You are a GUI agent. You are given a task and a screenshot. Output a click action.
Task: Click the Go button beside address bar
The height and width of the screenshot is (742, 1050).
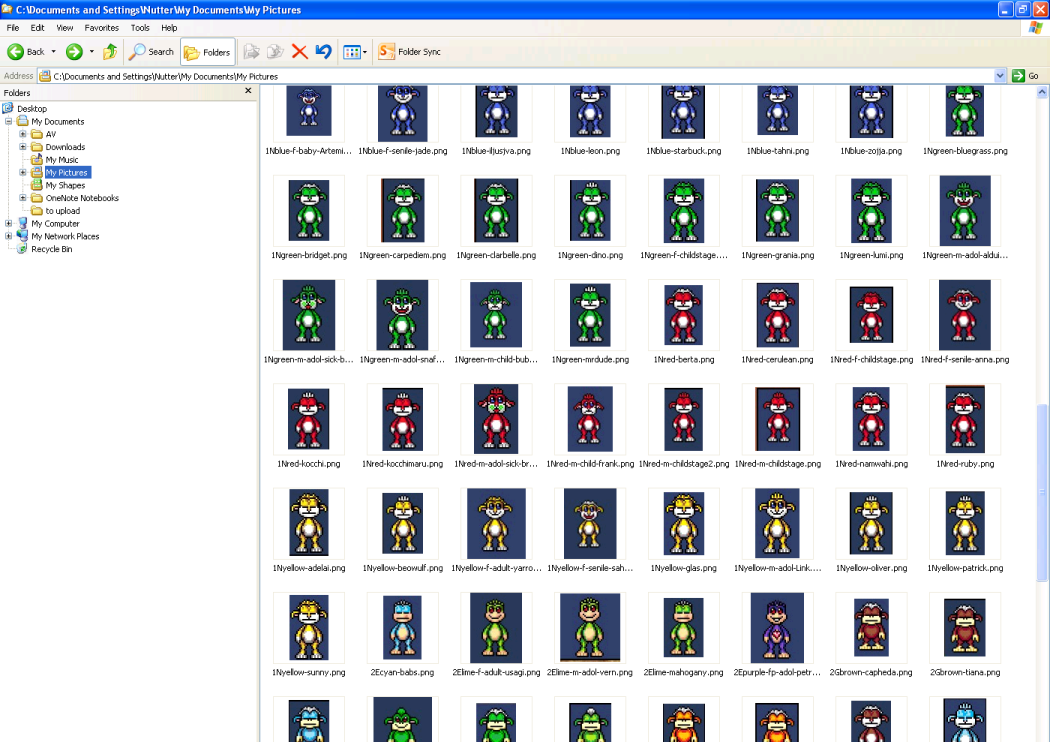[1025, 76]
